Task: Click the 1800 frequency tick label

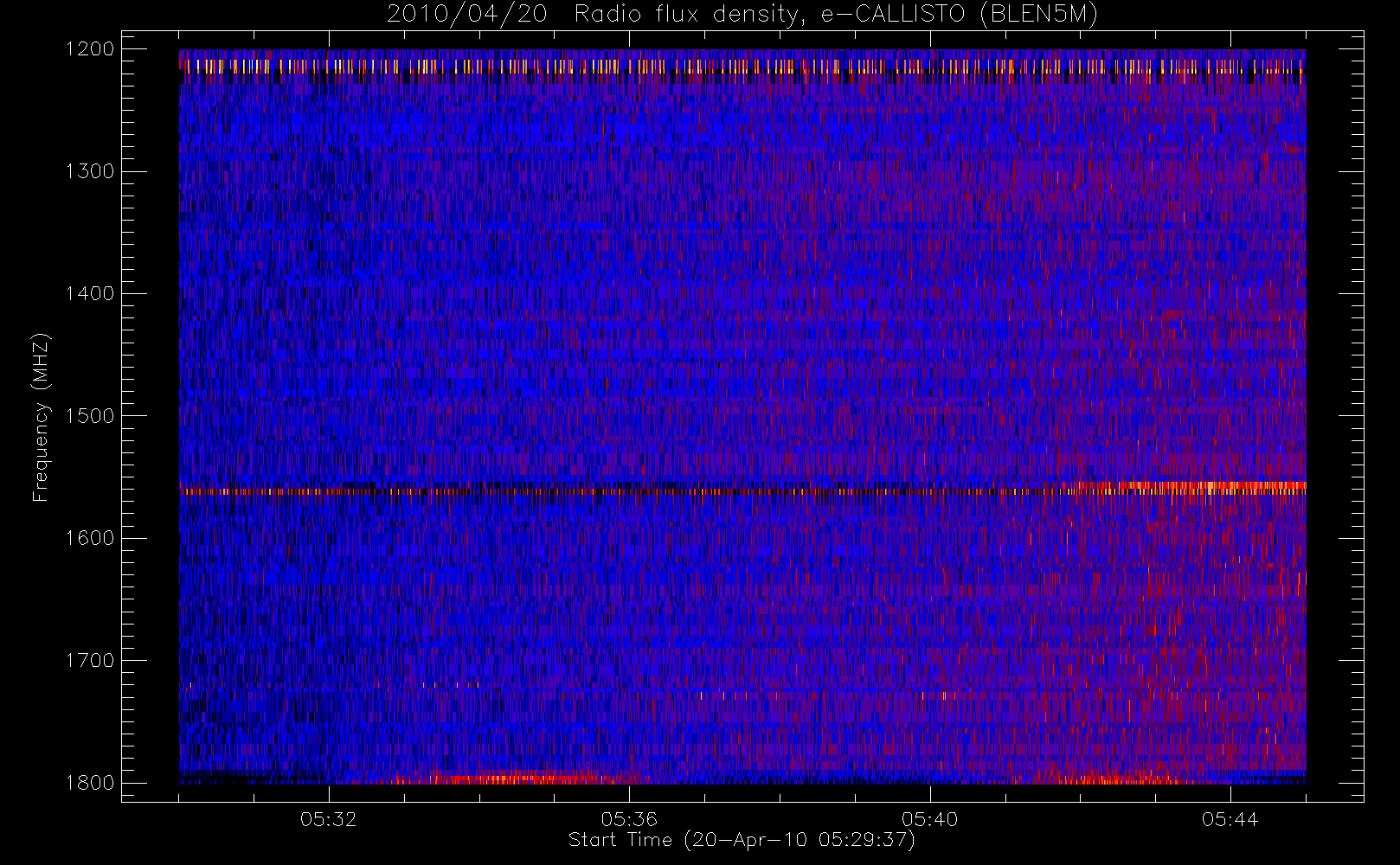Action: tap(90, 783)
